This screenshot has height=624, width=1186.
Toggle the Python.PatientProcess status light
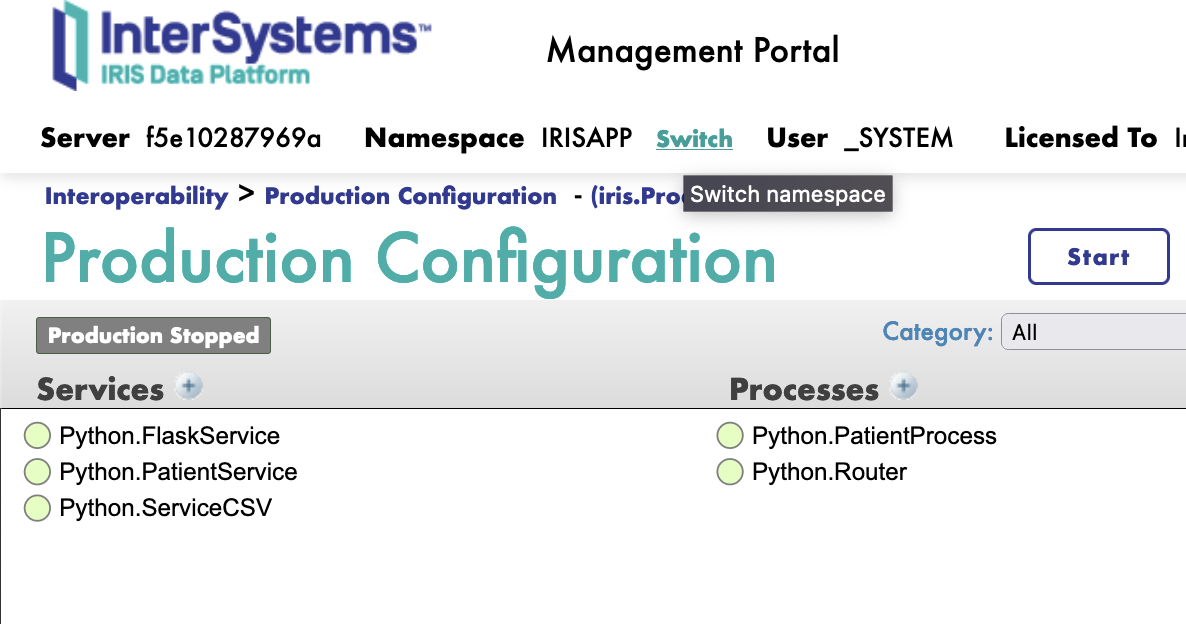click(x=729, y=435)
